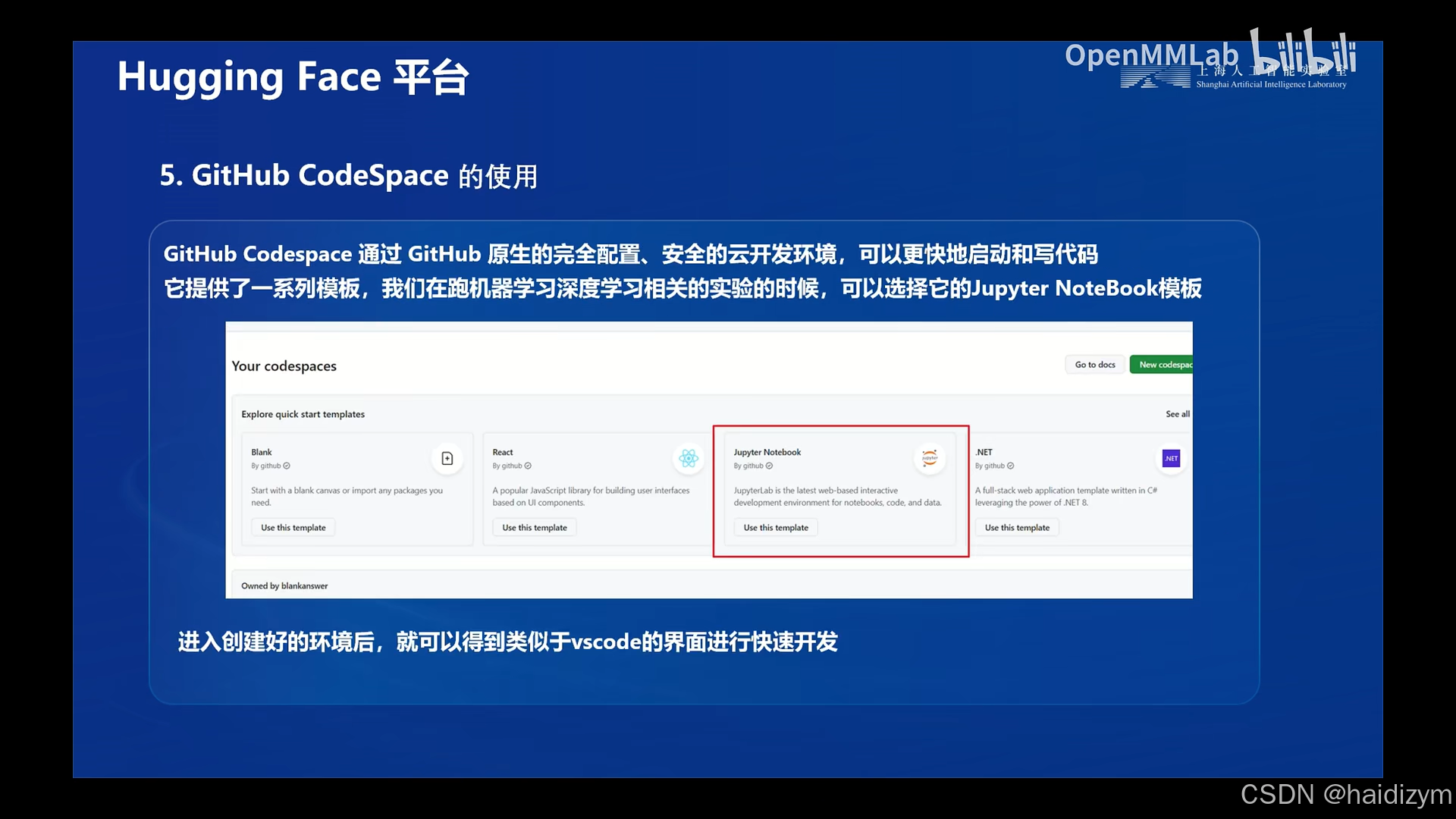Click the Blank template title
This screenshot has height=819, width=1456.
click(262, 453)
